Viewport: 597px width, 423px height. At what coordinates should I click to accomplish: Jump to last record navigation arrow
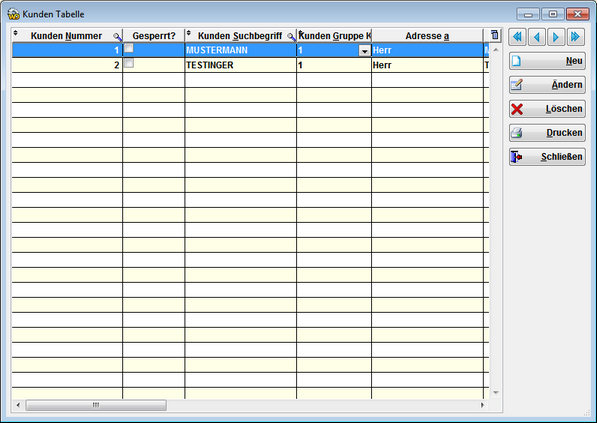pos(576,37)
